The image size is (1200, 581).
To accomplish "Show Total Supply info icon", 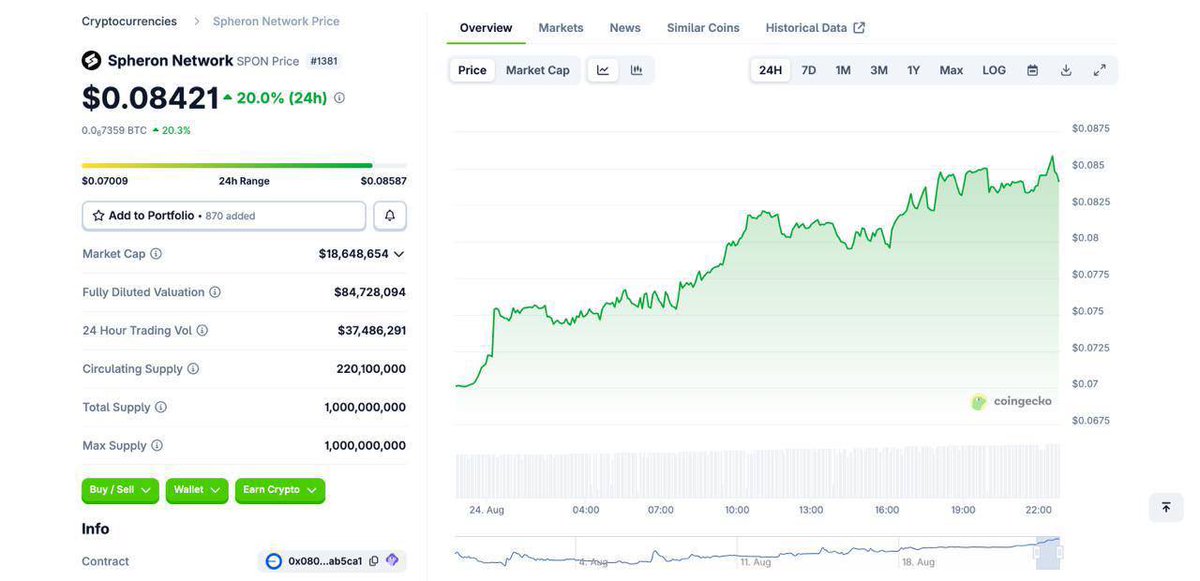I will pos(161,407).
